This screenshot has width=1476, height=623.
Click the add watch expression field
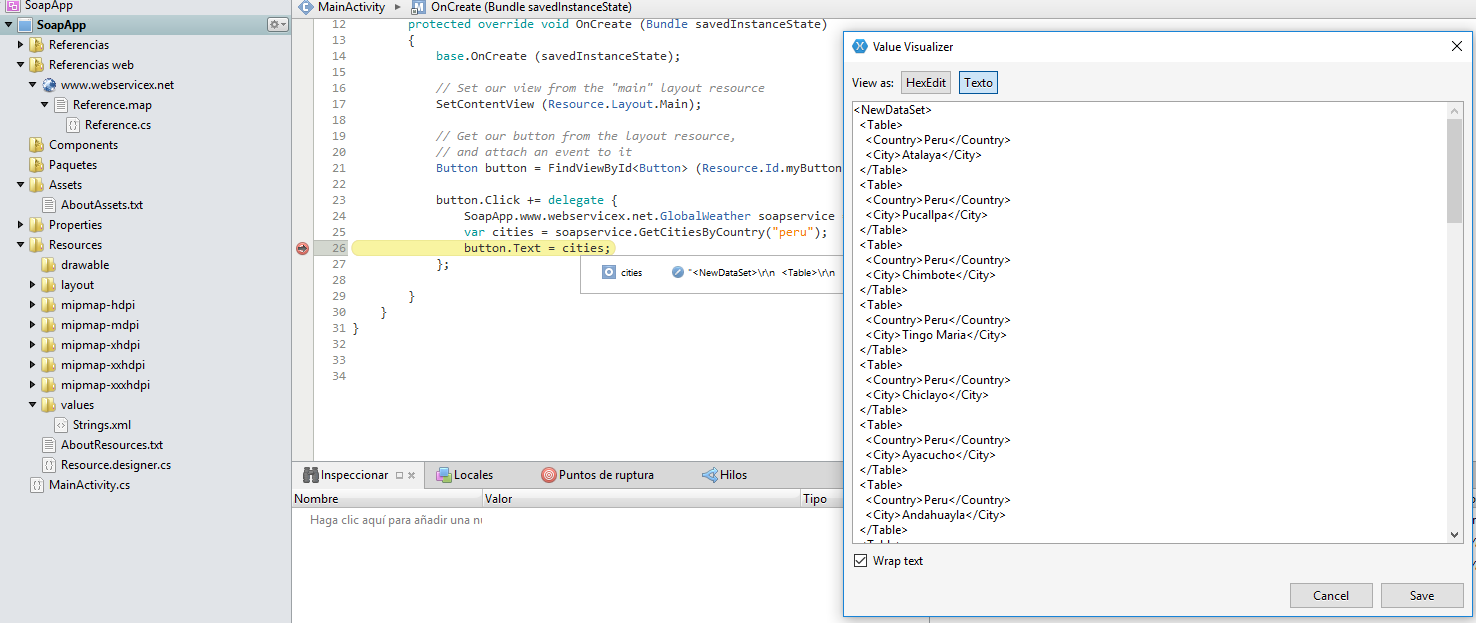pos(396,520)
